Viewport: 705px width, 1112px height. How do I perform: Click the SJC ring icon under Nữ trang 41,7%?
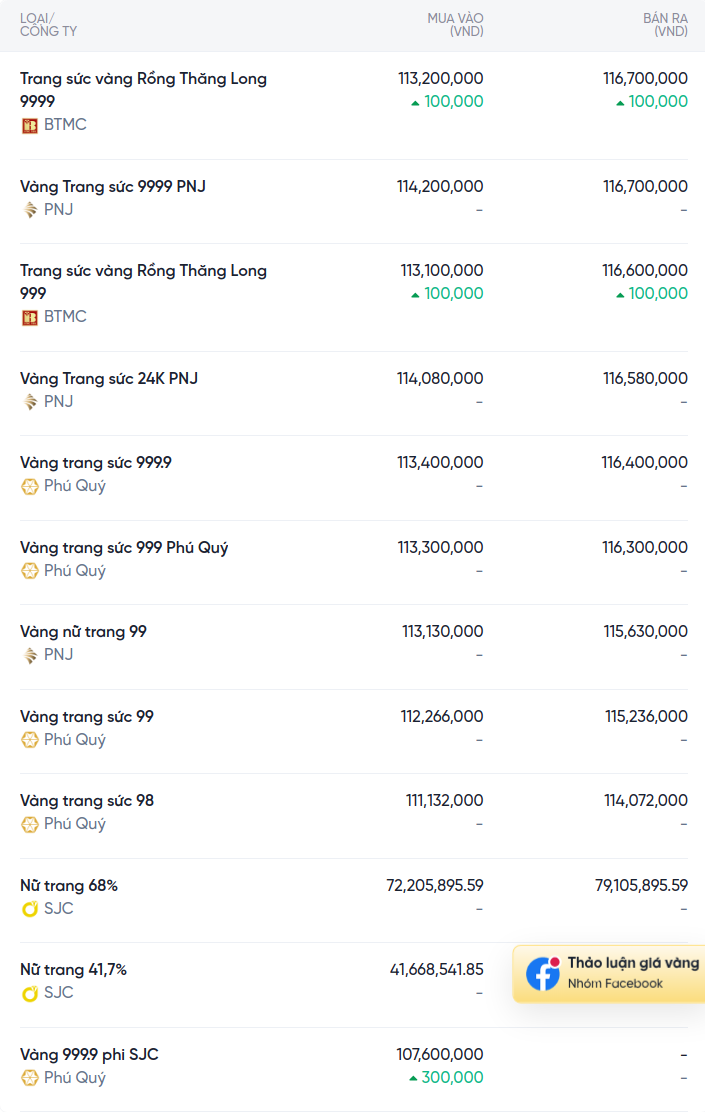[29, 994]
